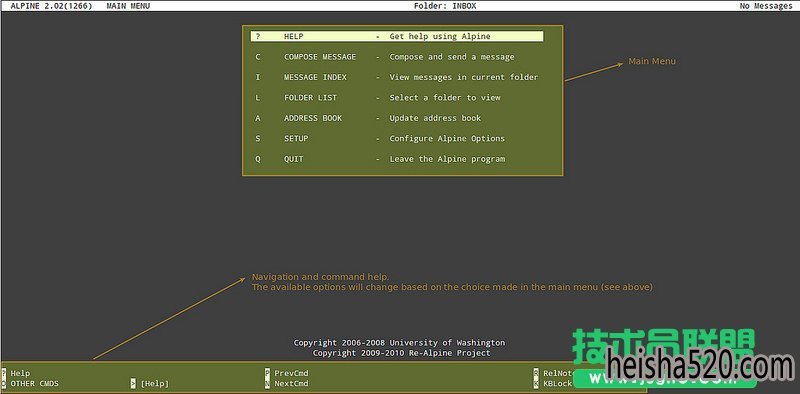Click the O key label beside OTHER CMDS
Image resolution: width=800 pixels, height=394 pixels.
[4, 384]
